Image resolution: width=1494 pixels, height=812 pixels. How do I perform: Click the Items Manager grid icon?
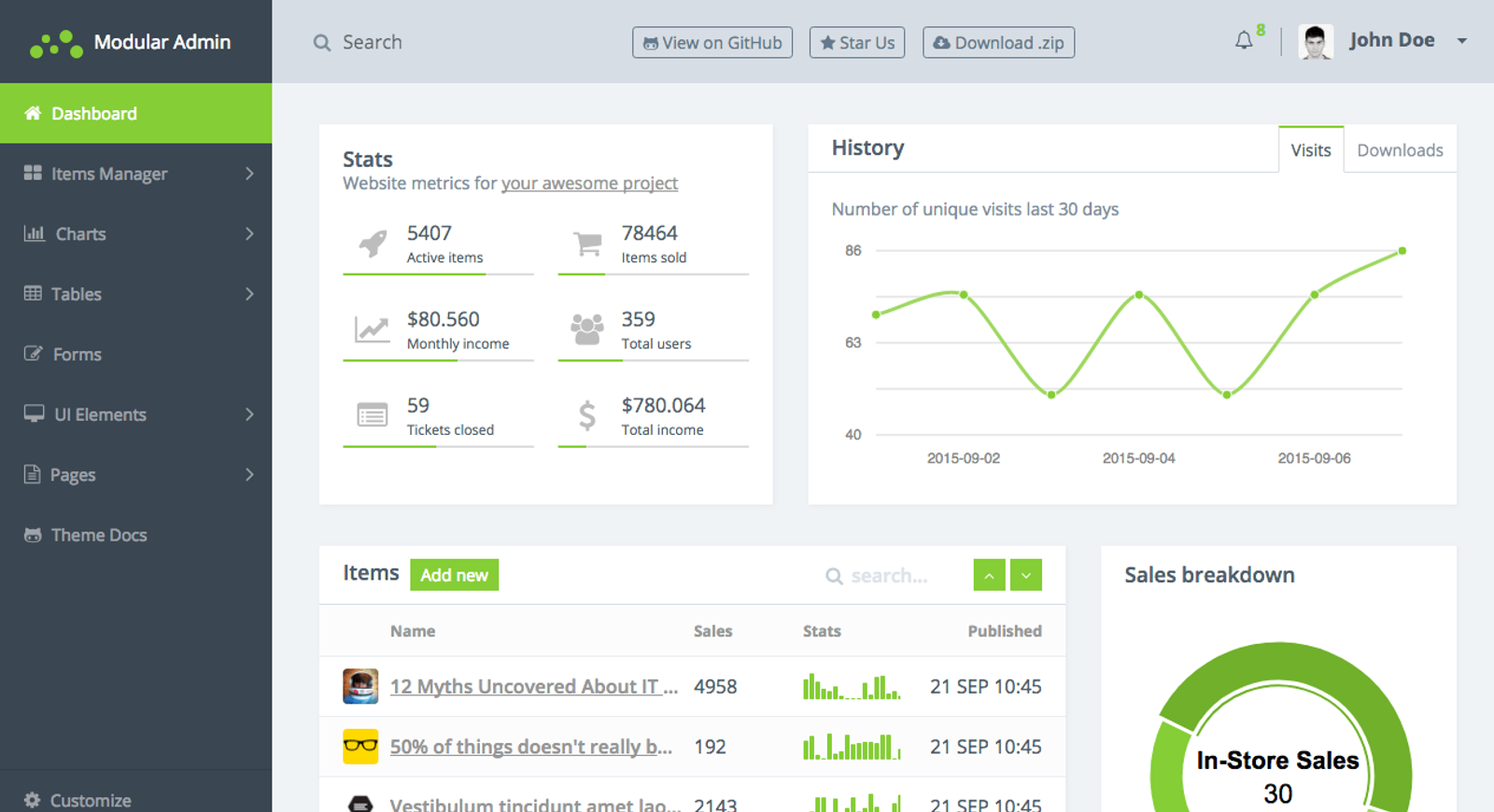[33, 173]
